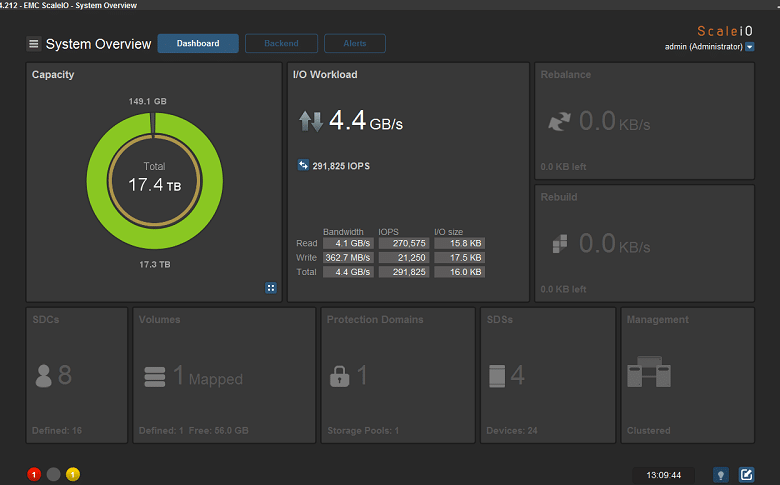Click the Rebalance 0.0 KB left text
The width and height of the screenshot is (780, 485).
coord(563,167)
